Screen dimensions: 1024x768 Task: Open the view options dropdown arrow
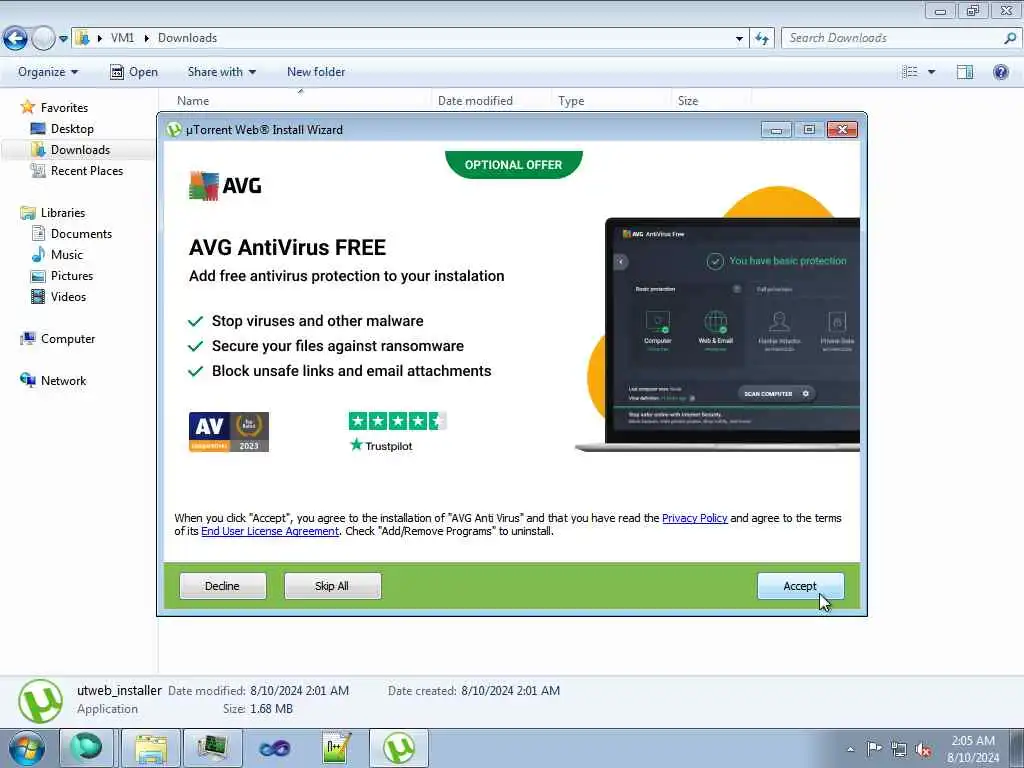(931, 72)
